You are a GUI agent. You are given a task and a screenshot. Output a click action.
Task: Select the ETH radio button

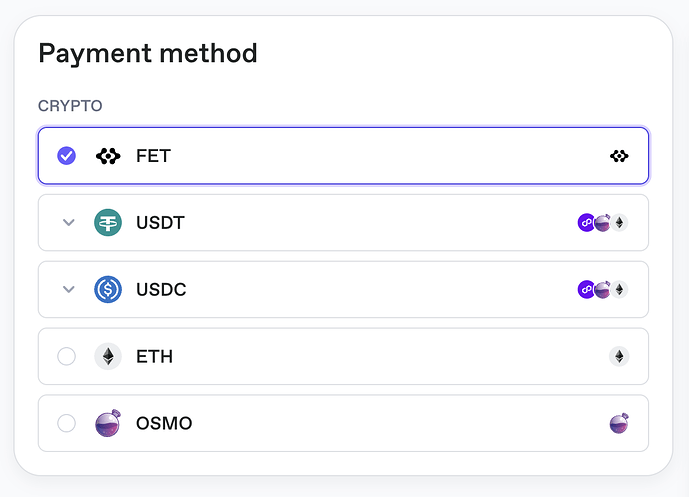(x=67, y=356)
